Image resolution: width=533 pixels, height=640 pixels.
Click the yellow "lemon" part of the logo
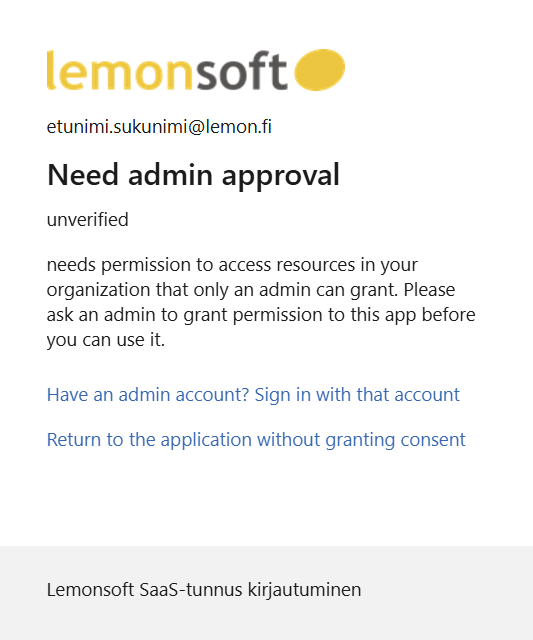point(119,70)
